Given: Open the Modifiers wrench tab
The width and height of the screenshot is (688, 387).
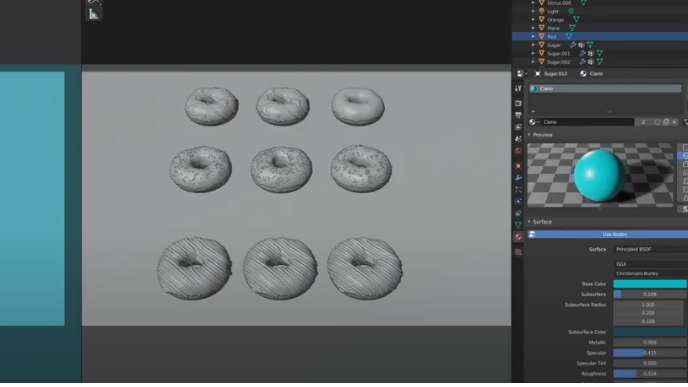Looking at the screenshot, I should [x=518, y=178].
